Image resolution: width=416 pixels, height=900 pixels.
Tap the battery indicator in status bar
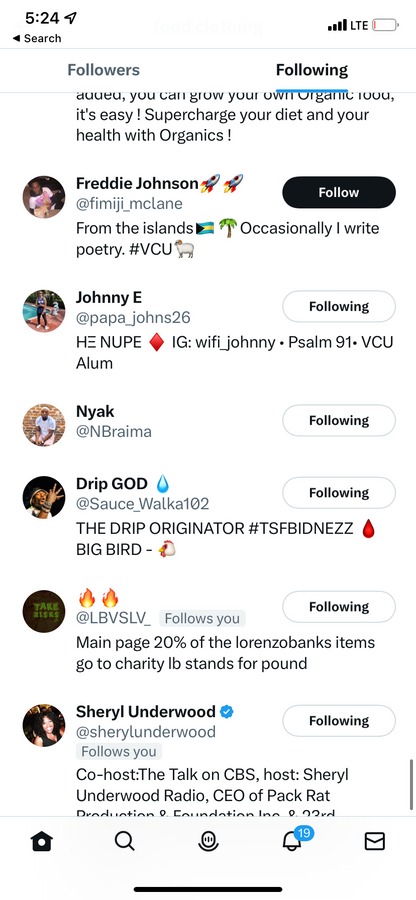tap(385, 25)
